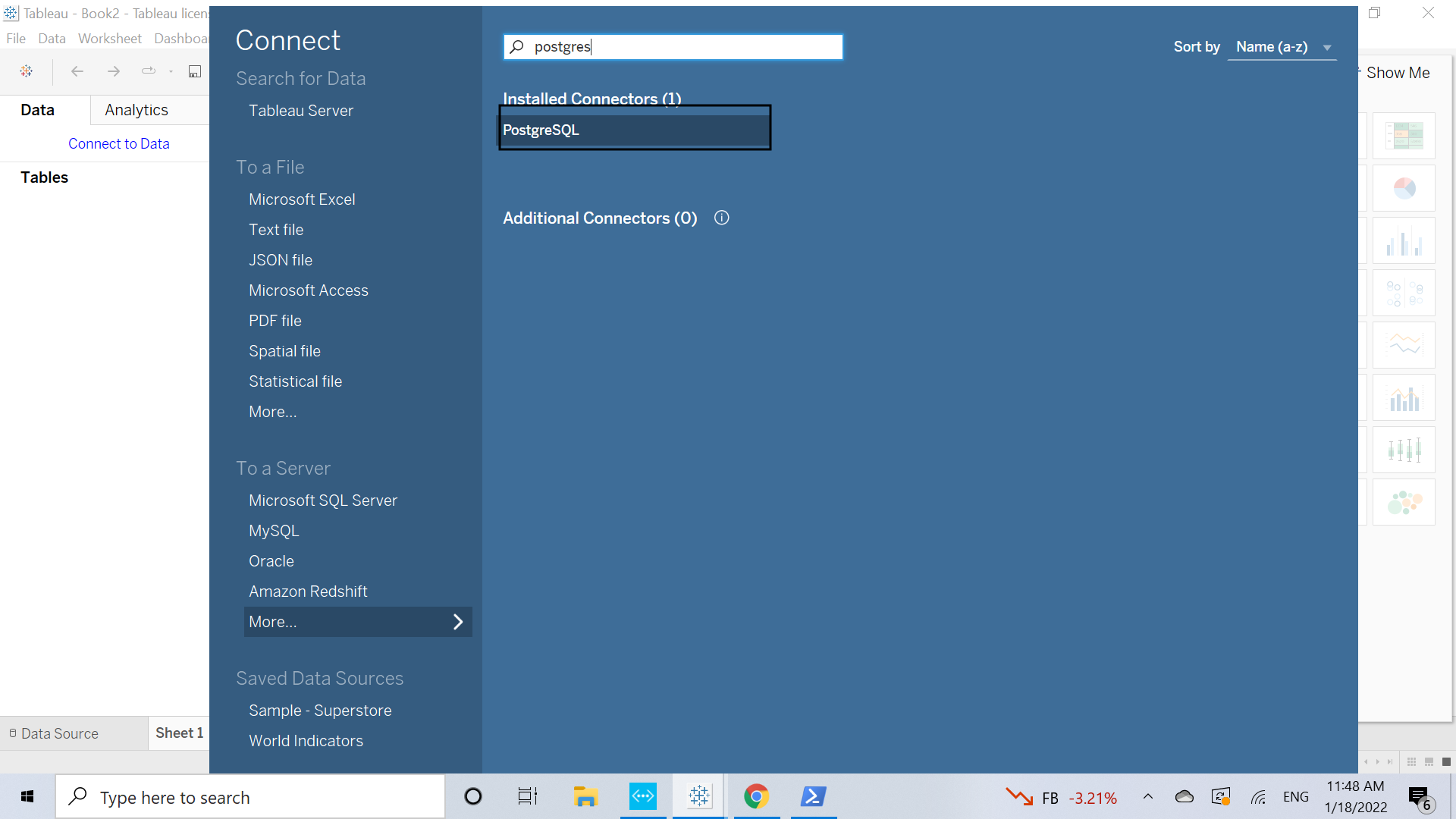This screenshot has height=819, width=1456.
Task: Expand the To a Server More... chevron
Action: tap(458, 622)
